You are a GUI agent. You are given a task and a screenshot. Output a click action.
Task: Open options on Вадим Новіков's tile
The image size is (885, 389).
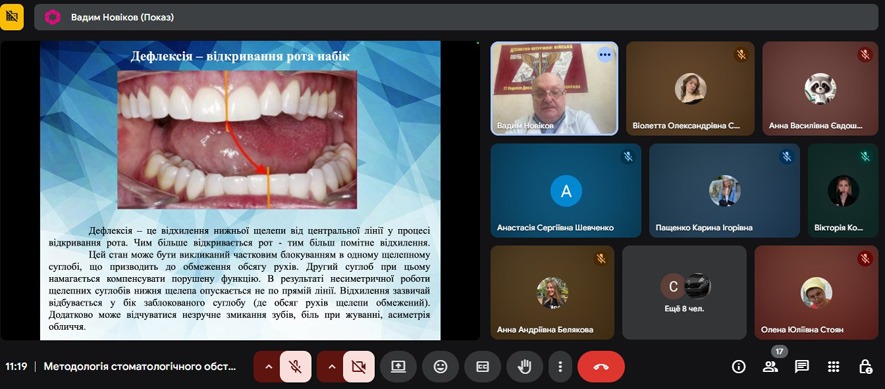coord(605,55)
